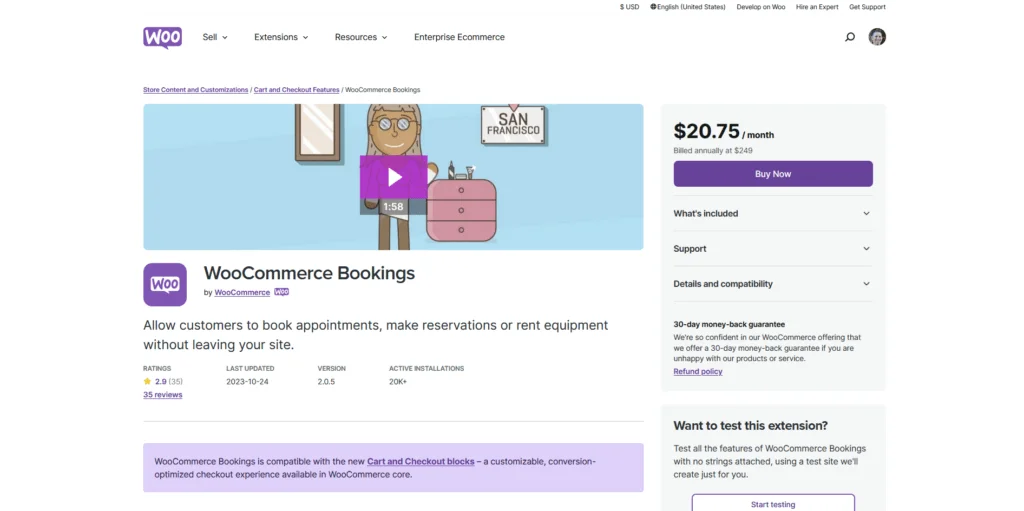Click the Start testing button
This screenshot has width=1024, height=511.
pos(773,504)
